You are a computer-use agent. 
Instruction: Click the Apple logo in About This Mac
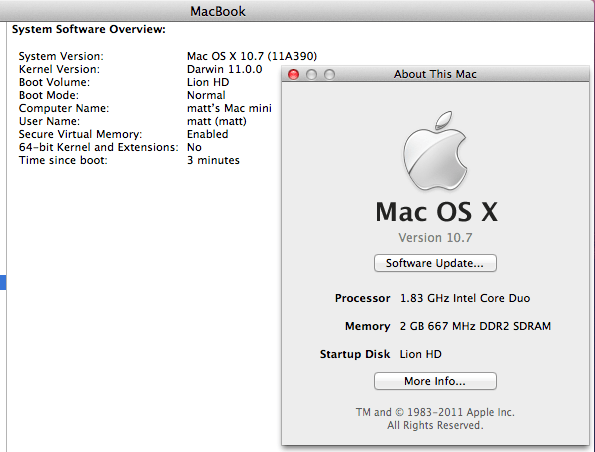pyautogui.click(x=435, y=151)
